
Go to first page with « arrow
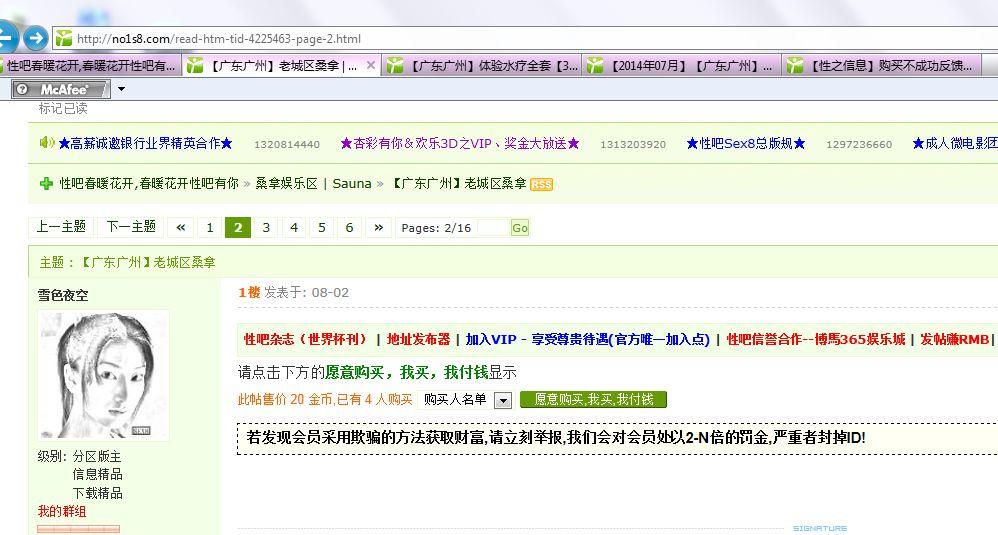pyautogui.click(x=181, y=227)
